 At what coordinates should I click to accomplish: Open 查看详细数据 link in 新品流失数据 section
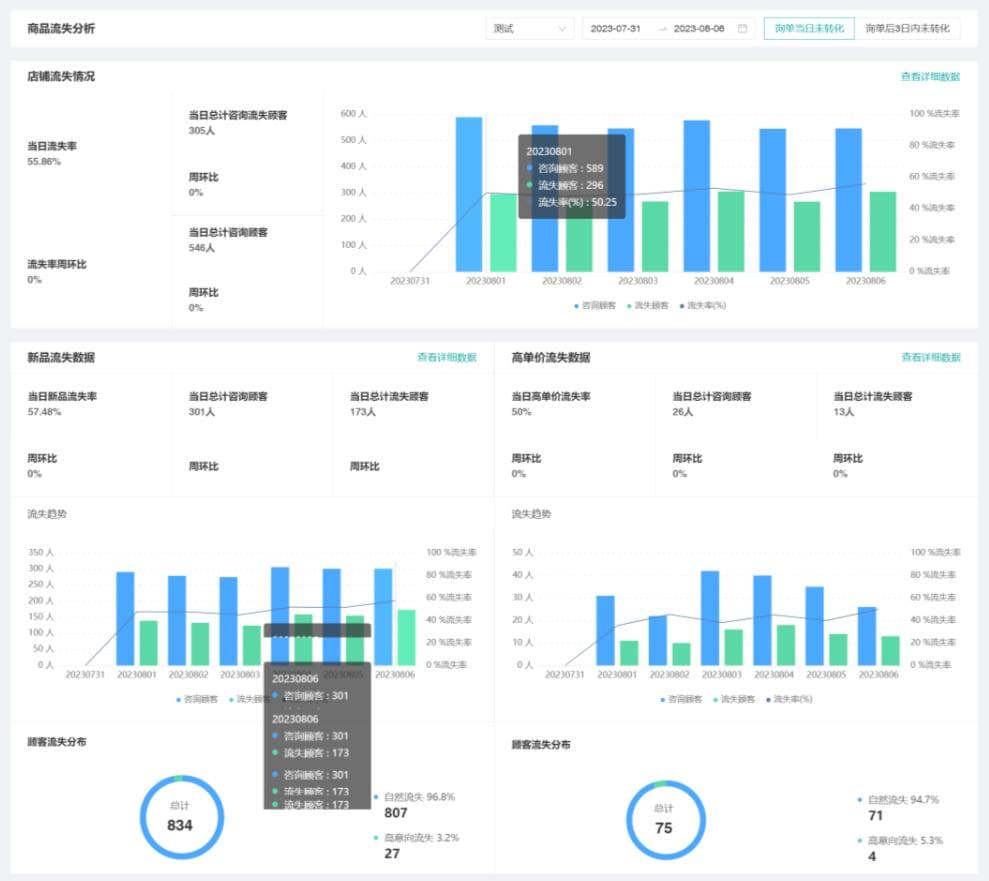447,357
